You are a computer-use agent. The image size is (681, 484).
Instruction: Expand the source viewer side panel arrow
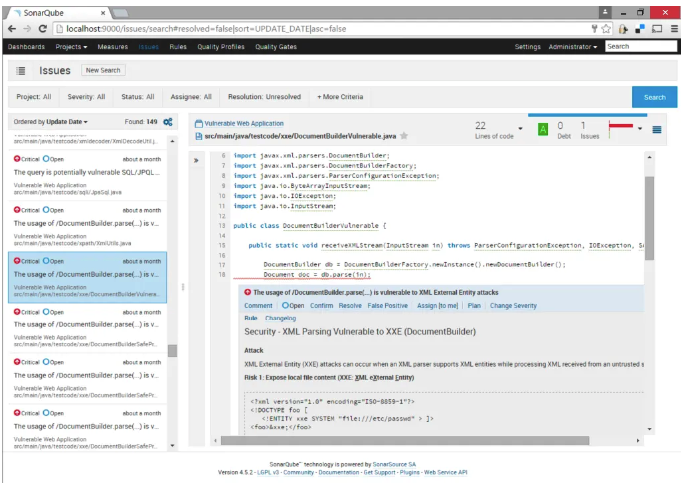196,160
